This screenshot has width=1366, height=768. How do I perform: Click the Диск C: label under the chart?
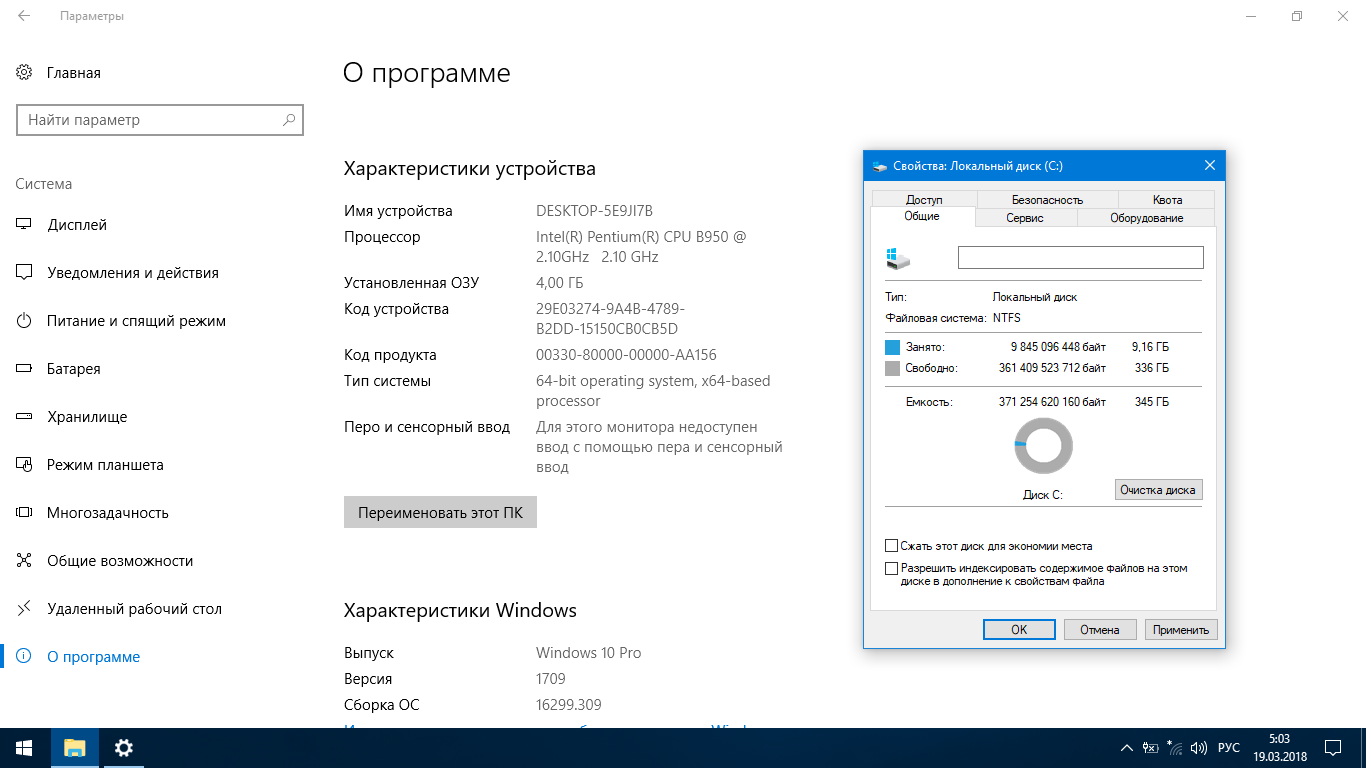coord(1042,494)
